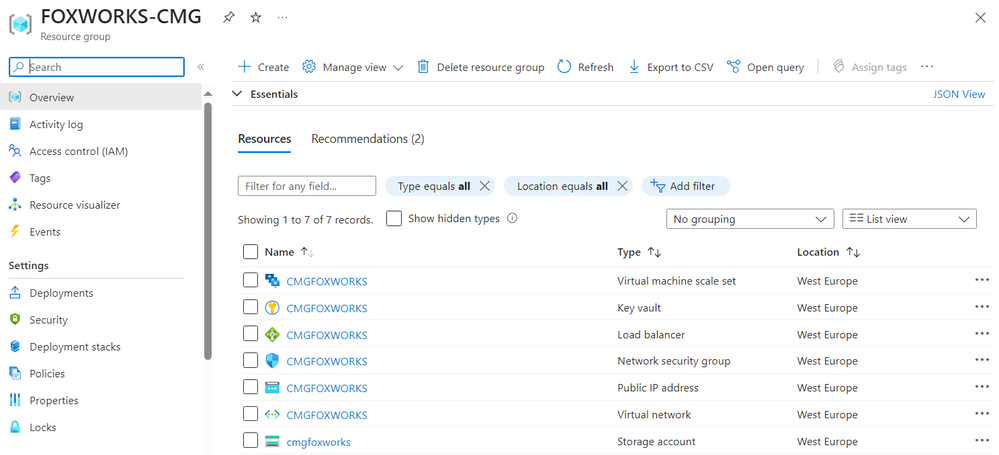Toggle Show hidden types checkbox
This screenshot has height=455, width=999.
coord(394,219)
